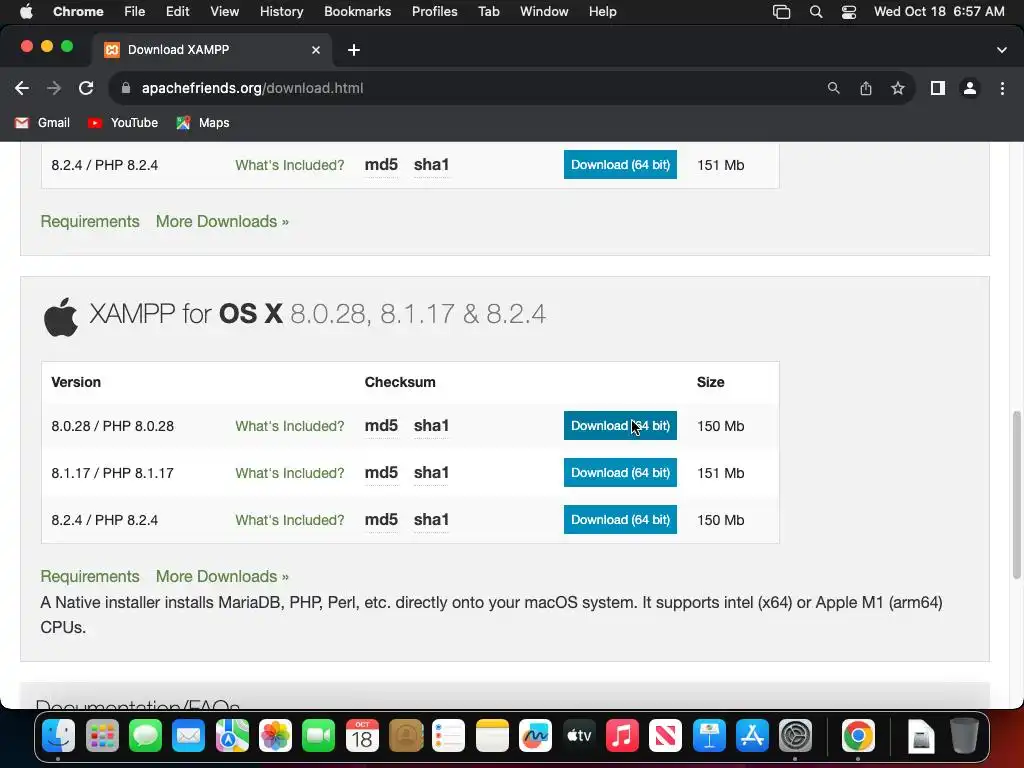Close the Download XAMPP tab
The image size is (1024, 768).
click(x=316, y=50)
